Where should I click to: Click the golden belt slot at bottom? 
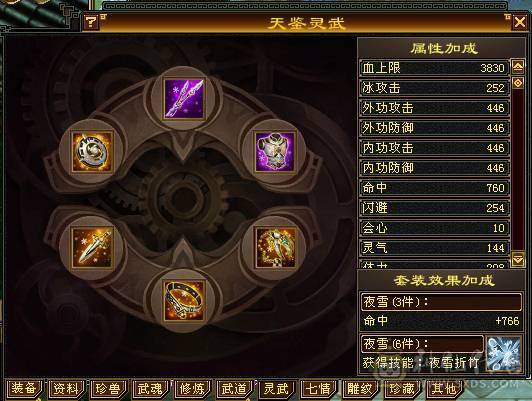point(184,301)
